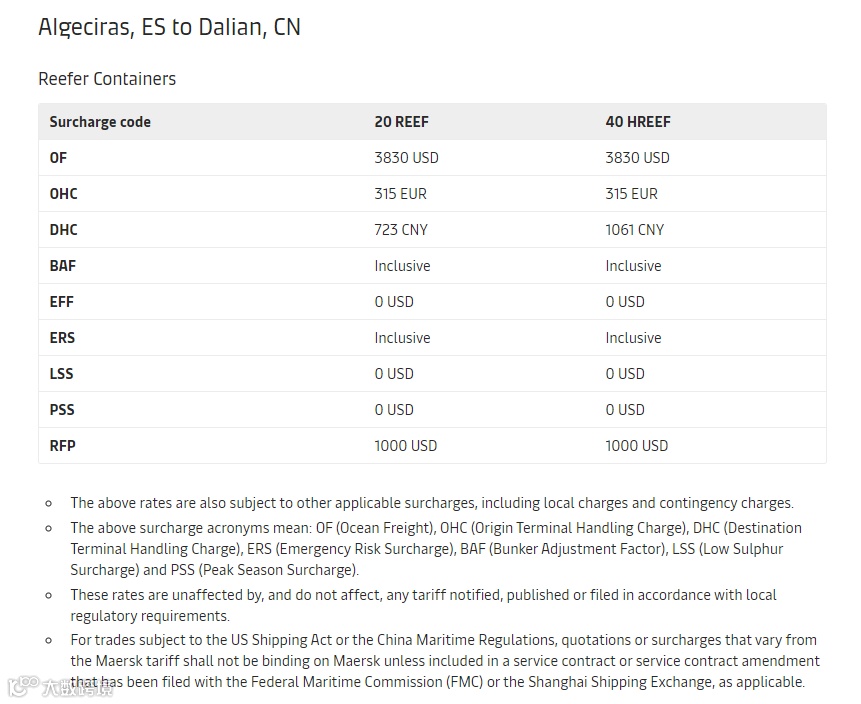Click the watermark logo icon at the bottom left
This screenshot has width=861, height=704.
click(23, 686)
